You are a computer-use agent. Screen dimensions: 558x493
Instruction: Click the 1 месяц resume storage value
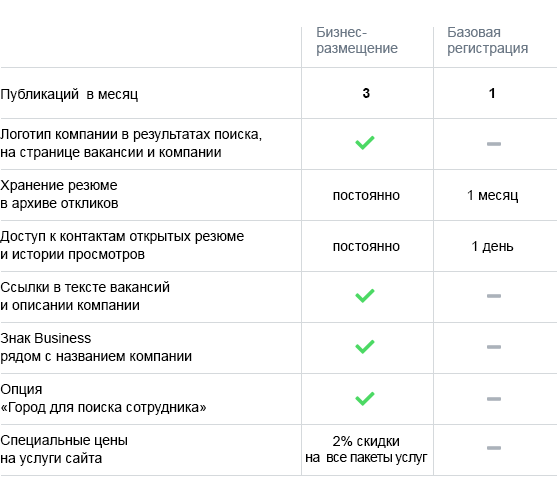click(493, 195)
